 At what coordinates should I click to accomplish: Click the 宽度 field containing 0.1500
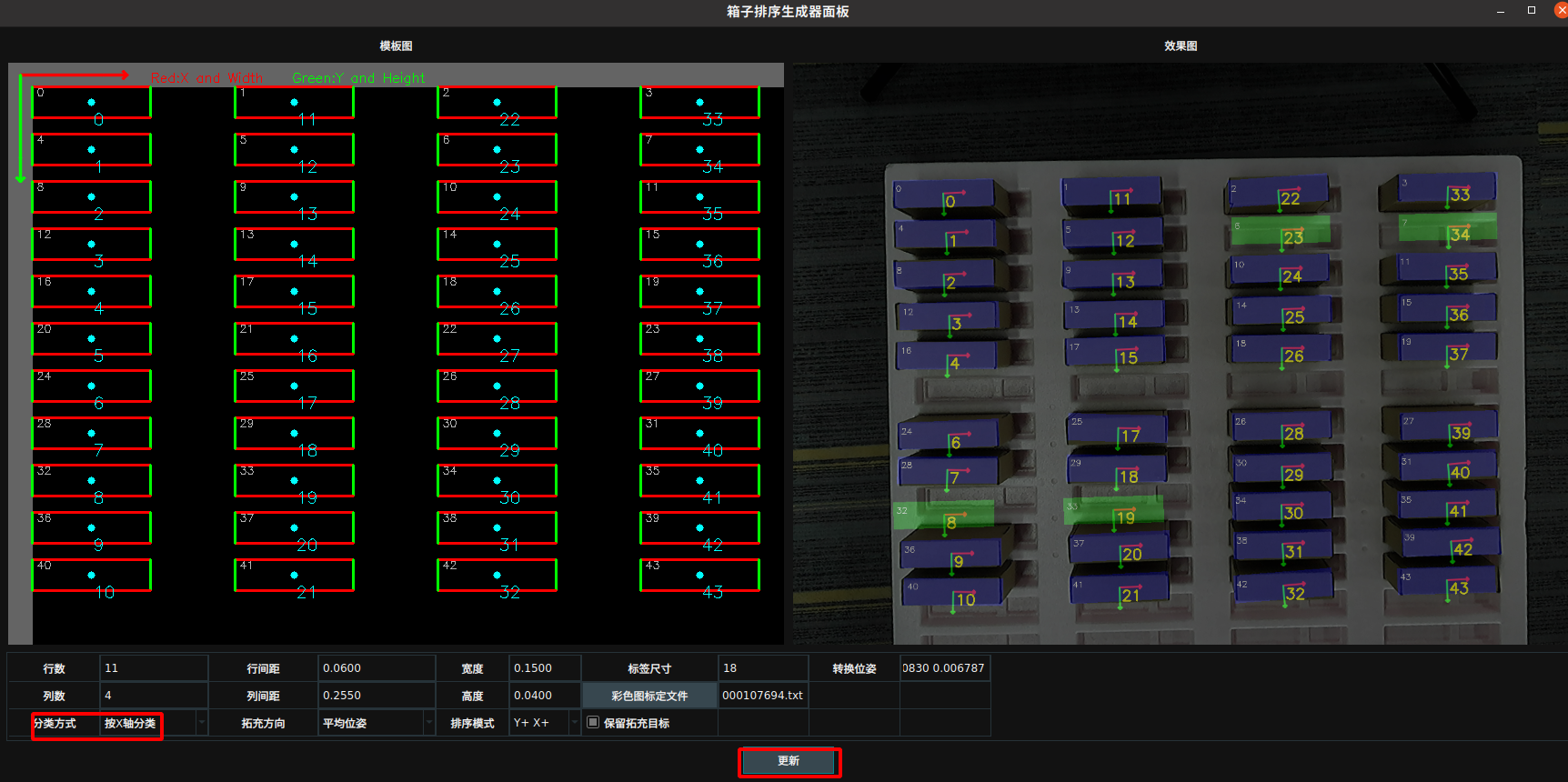pos(545,668)
